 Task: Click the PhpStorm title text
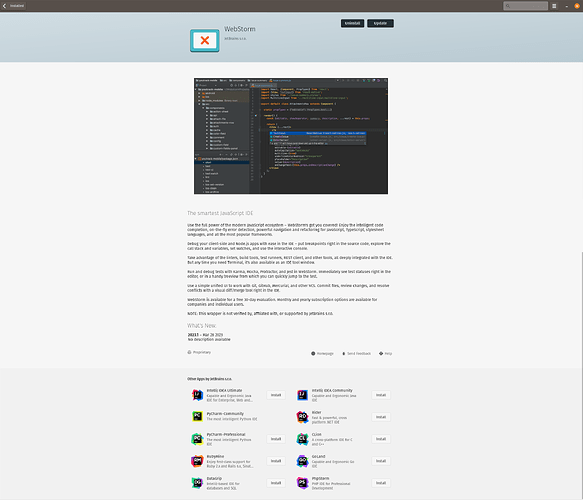[x=320, y=478]
